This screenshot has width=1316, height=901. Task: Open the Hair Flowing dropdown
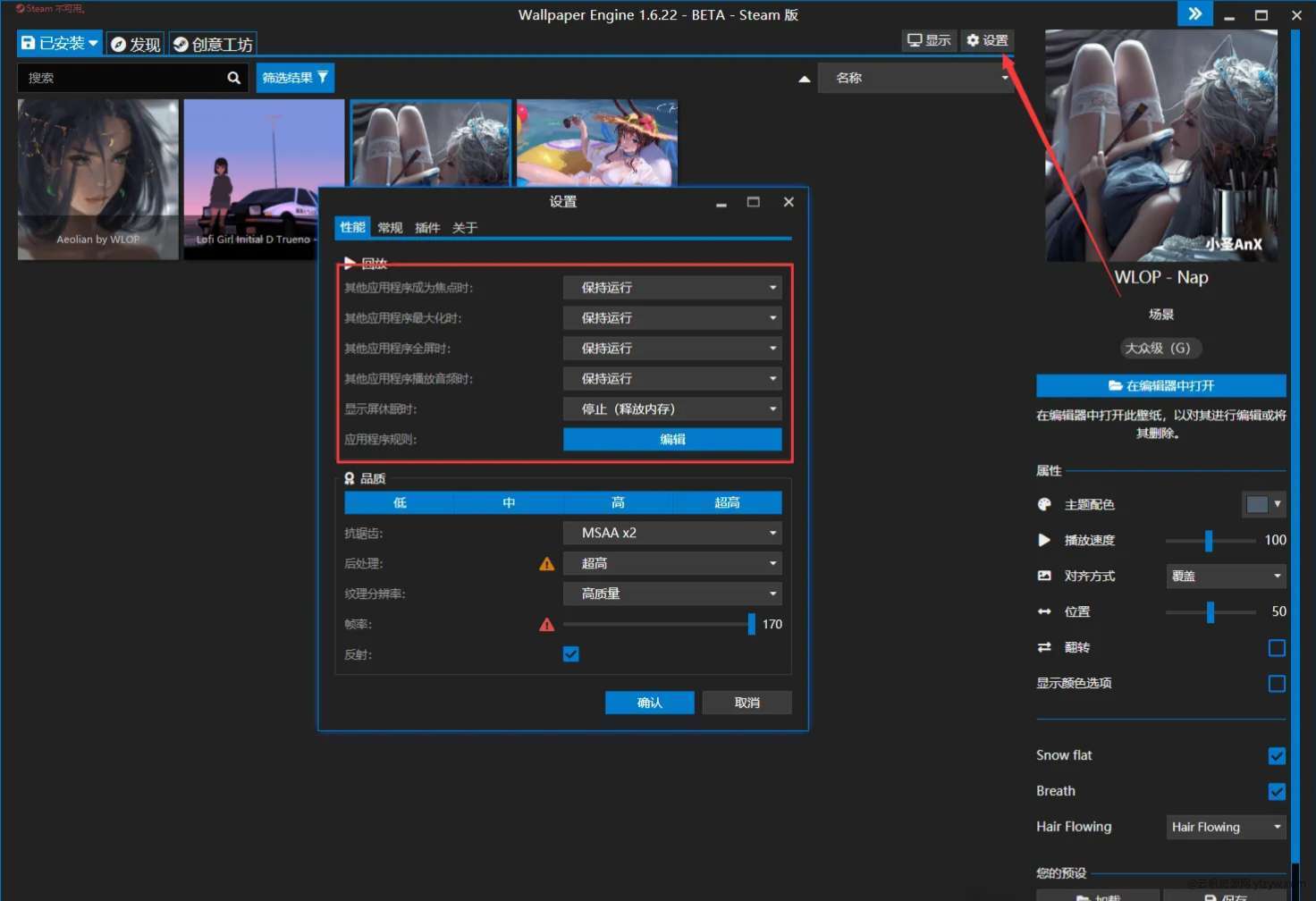coord(1227,827)
